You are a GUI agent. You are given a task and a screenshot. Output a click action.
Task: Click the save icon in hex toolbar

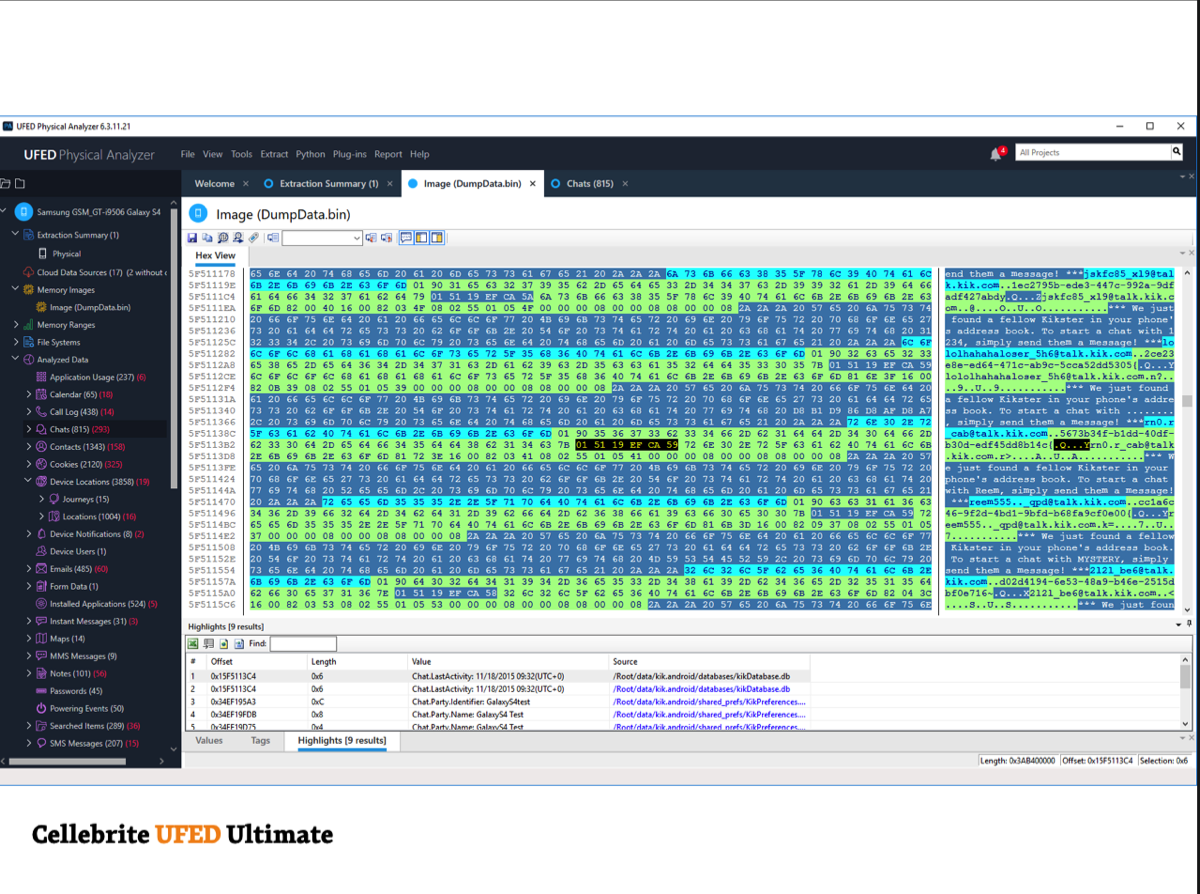click(192, 238)
